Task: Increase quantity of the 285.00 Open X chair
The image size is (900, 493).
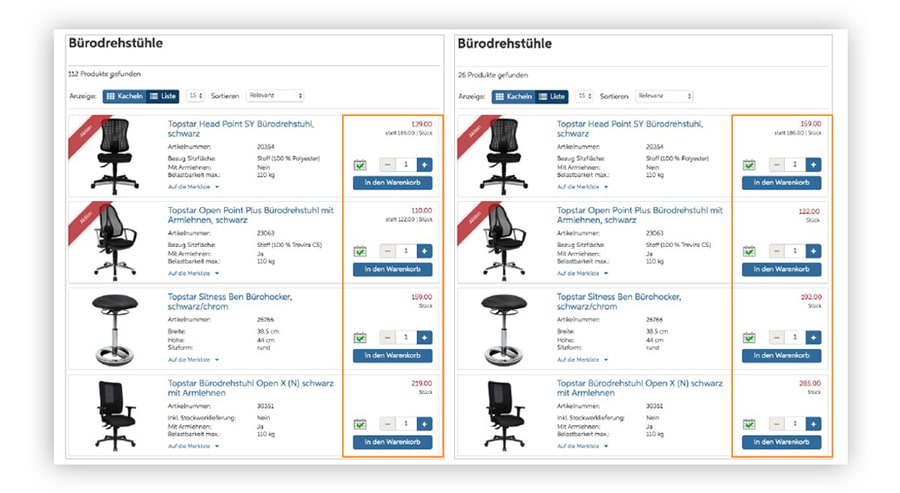Action: point(813,424)
